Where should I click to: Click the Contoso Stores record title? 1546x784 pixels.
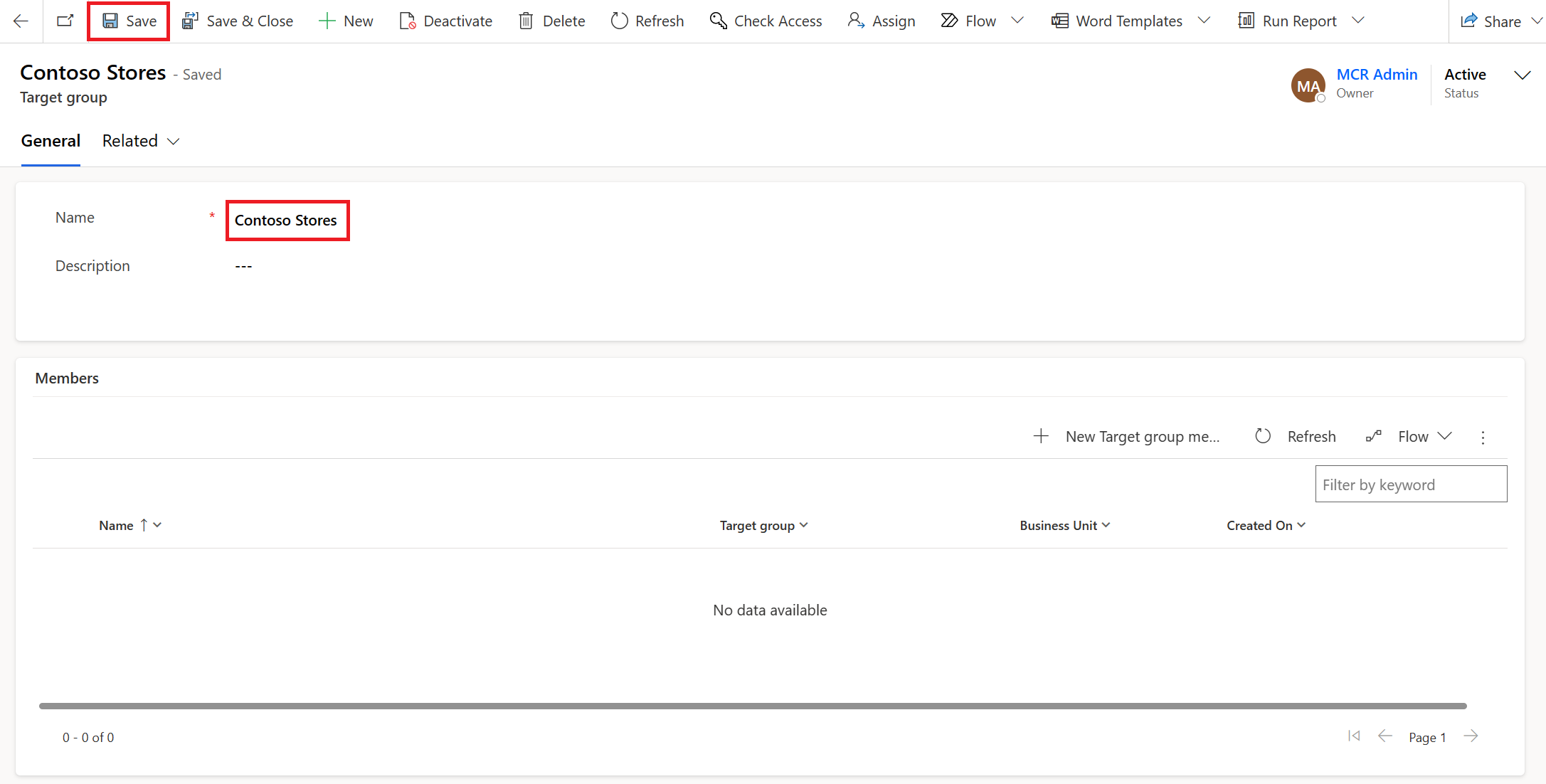tap(92, 73)
